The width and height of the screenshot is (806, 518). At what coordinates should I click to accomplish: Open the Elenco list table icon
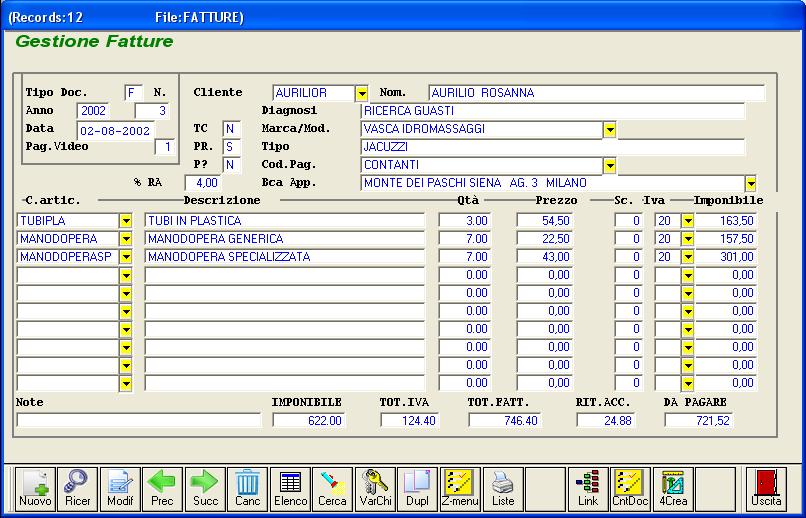point(290,489)
